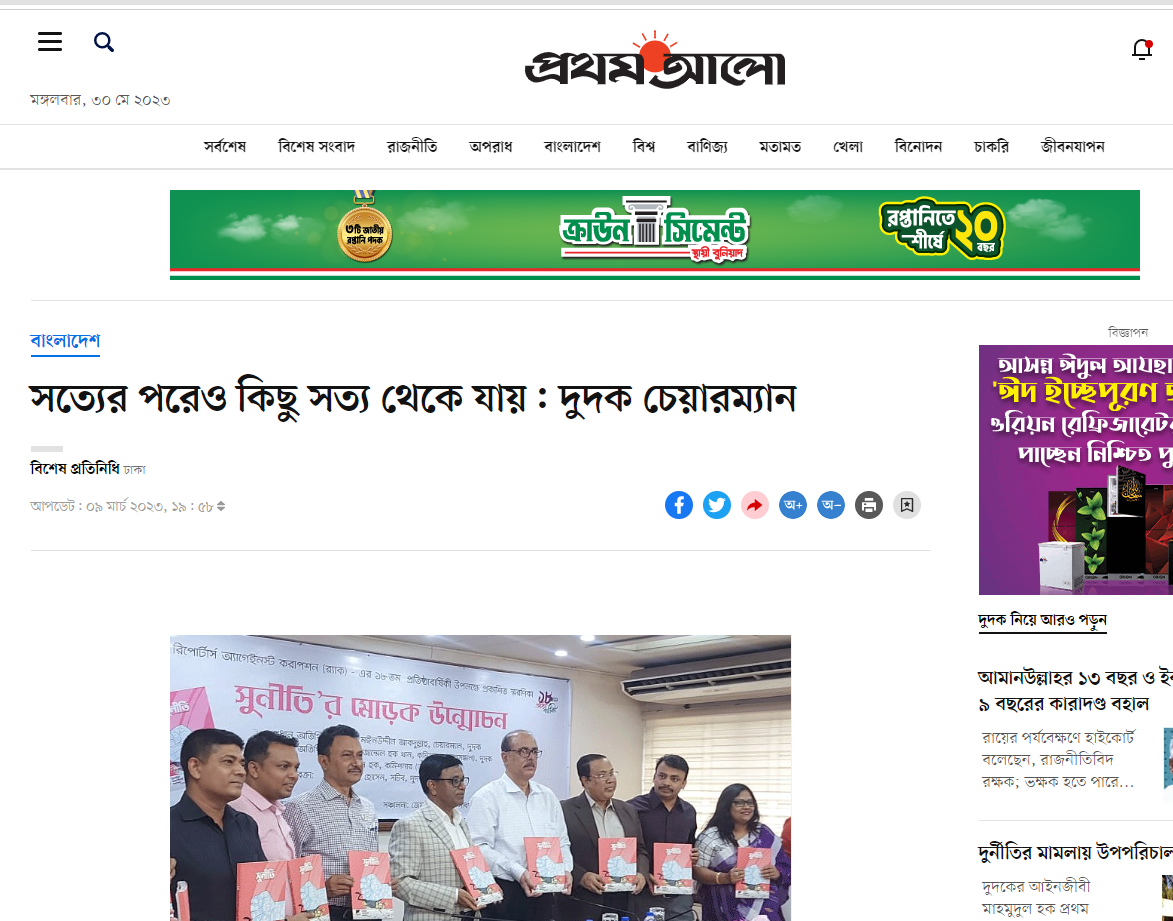Screen dimensions: 1173x921
Task: Expand the update time arrow toggle
Action: click(x=221, y=507)
